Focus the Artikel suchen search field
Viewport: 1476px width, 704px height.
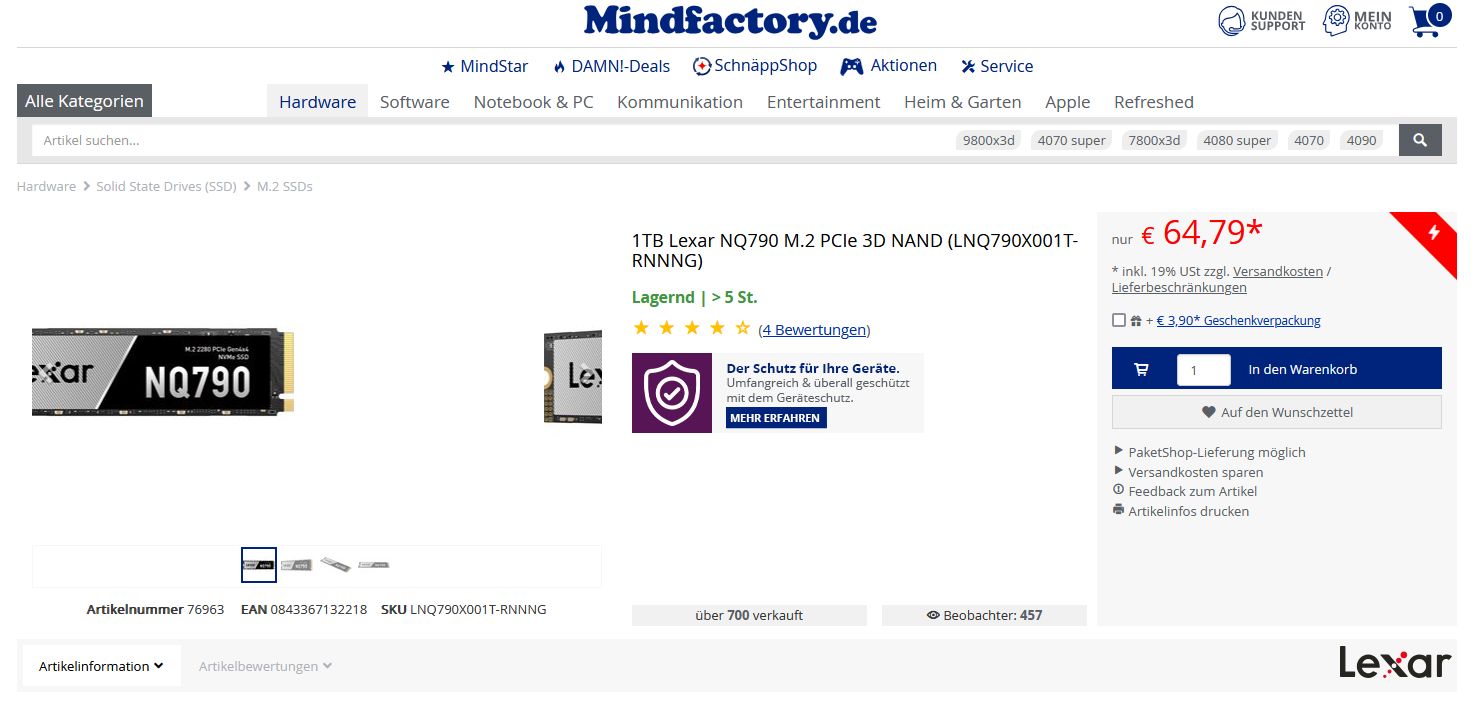(x=490, y=141)
